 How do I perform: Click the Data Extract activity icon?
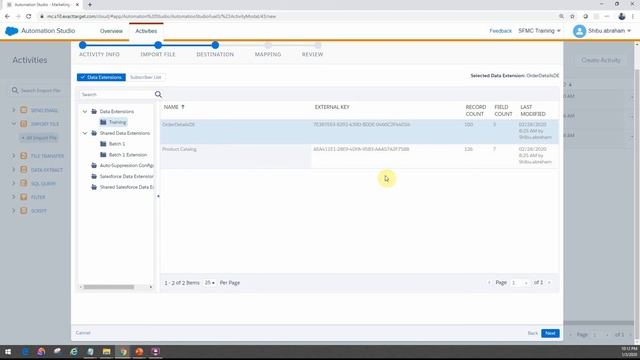(x=24, y=170)
